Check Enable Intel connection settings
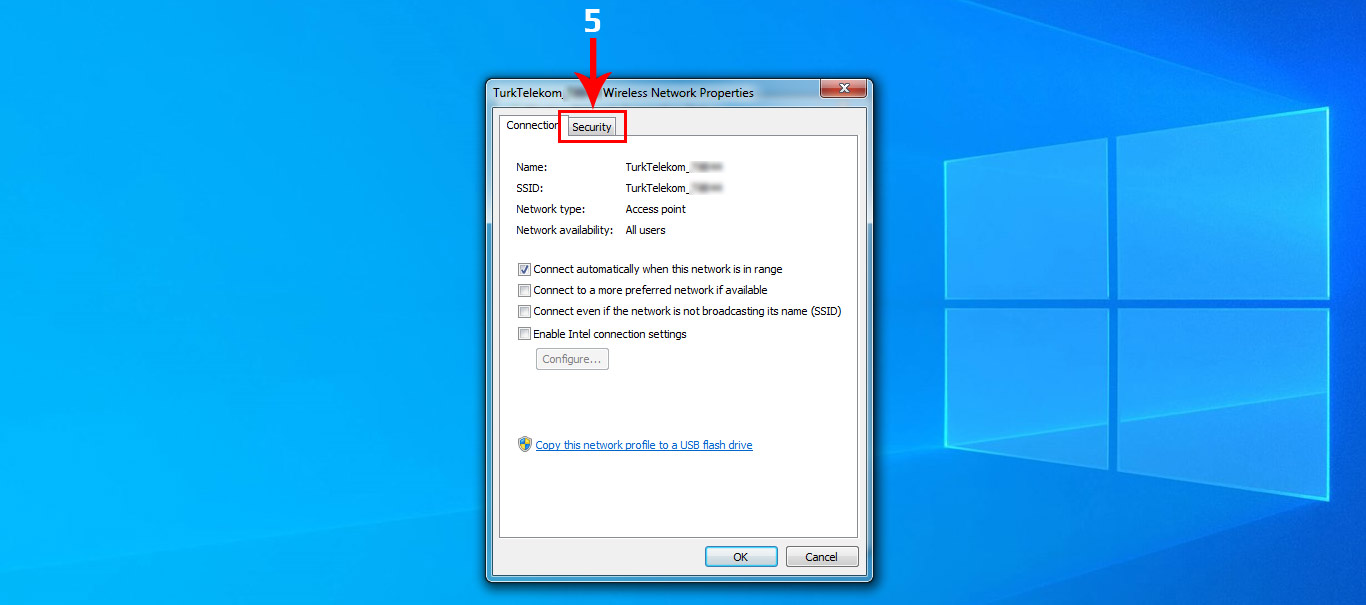The width and height of the screenshot is (1366, 605). pos(524,334)
